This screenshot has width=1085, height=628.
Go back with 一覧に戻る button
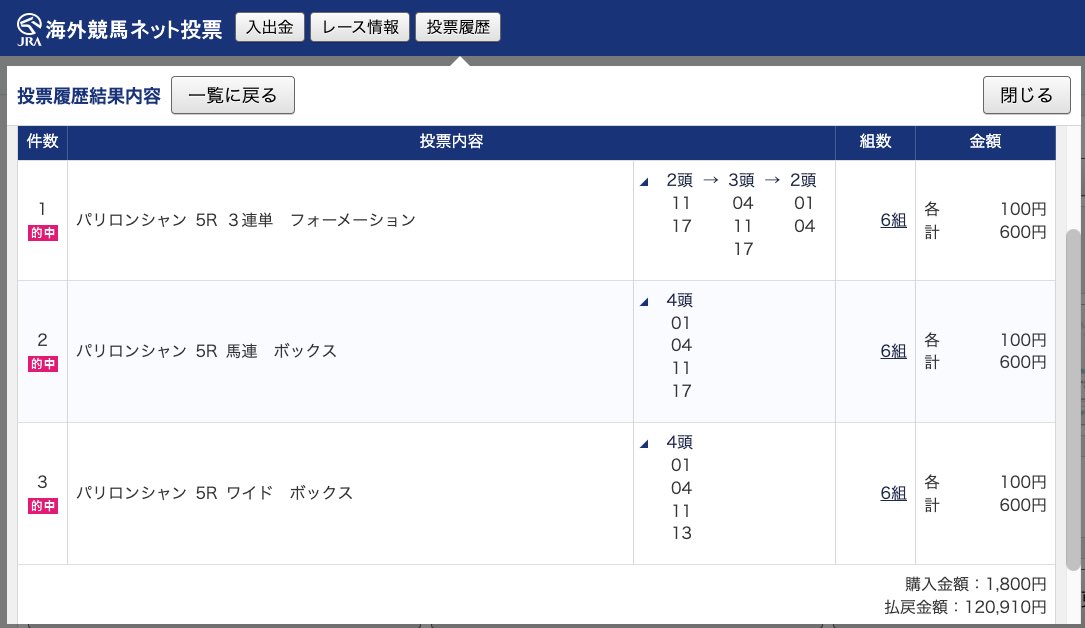pyautogui.click(x=232, y=95)
